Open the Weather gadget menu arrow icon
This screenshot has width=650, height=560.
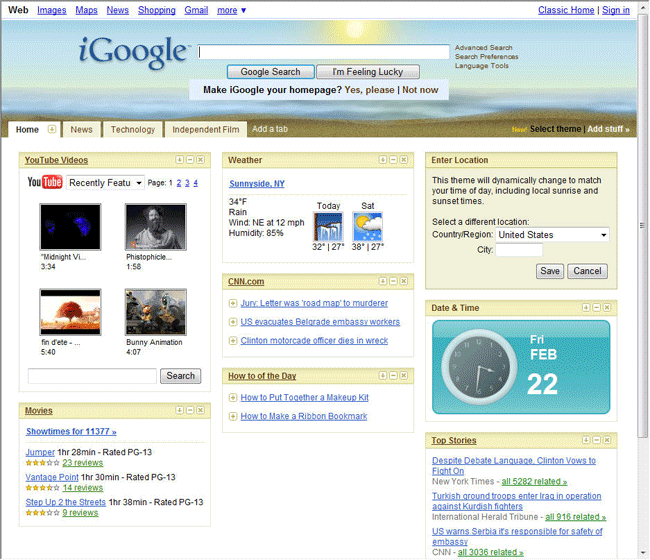point(383,160)
